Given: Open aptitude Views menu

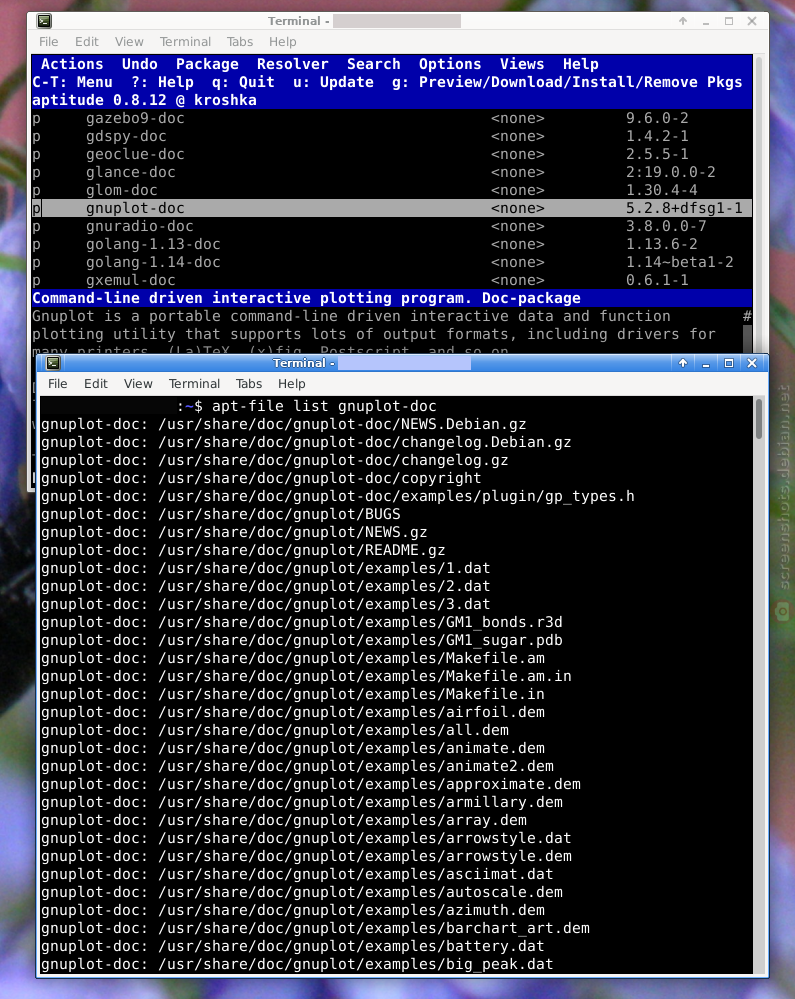Looking at the screenshot, I should [522, 64].
